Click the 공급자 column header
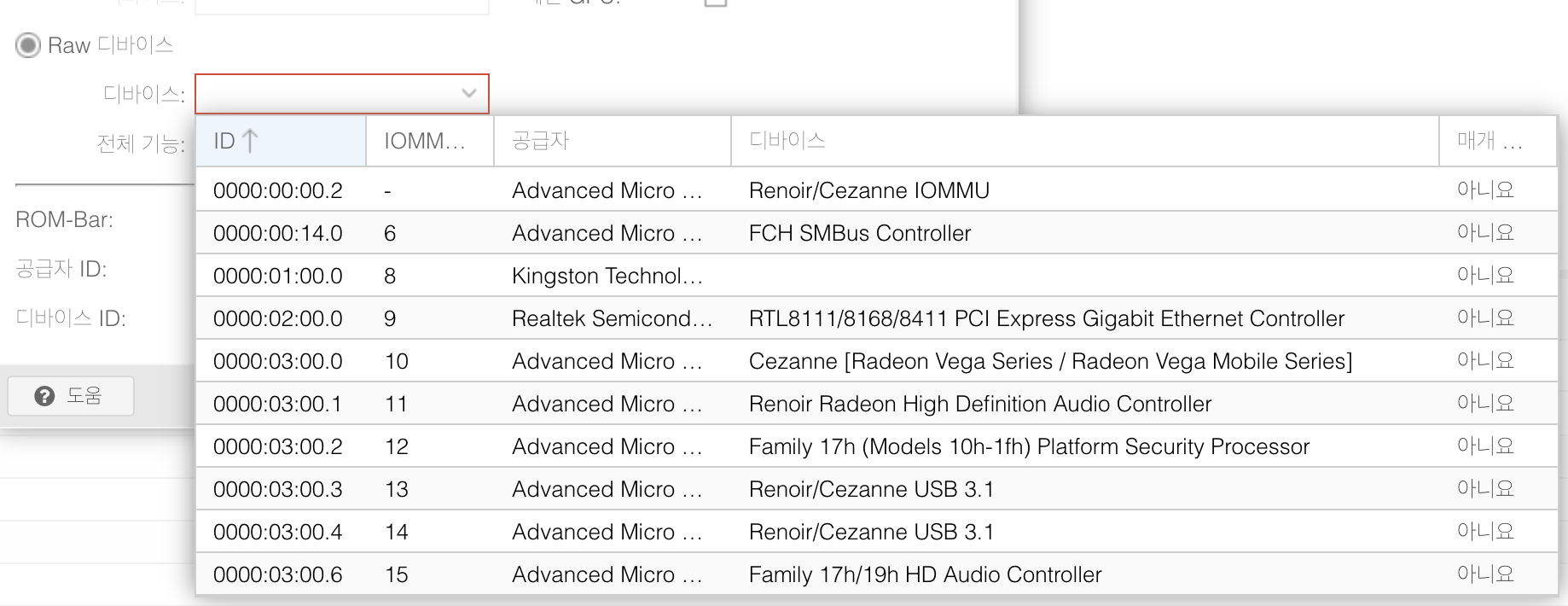The image size is (1568, 606). pyautogui.click(x=613, y=141)
